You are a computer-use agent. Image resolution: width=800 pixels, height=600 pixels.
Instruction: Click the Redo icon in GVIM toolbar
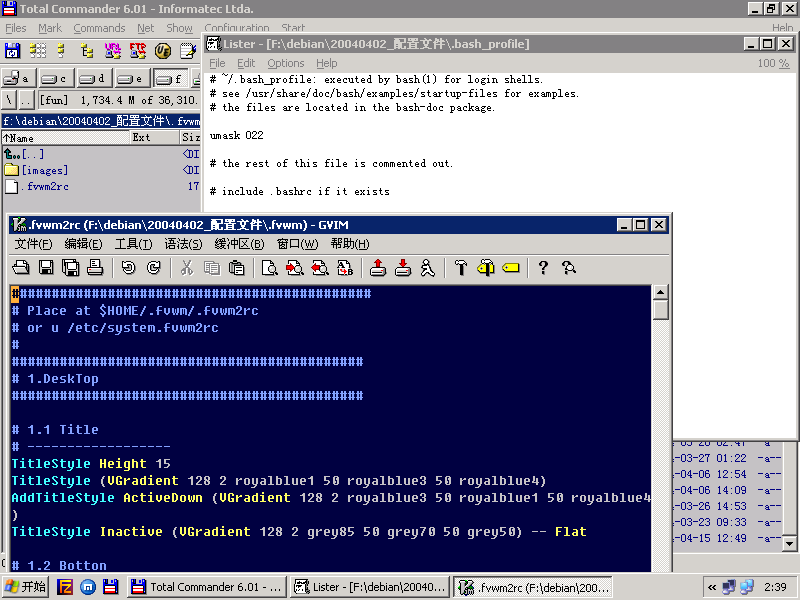click(x=154, y=267)
